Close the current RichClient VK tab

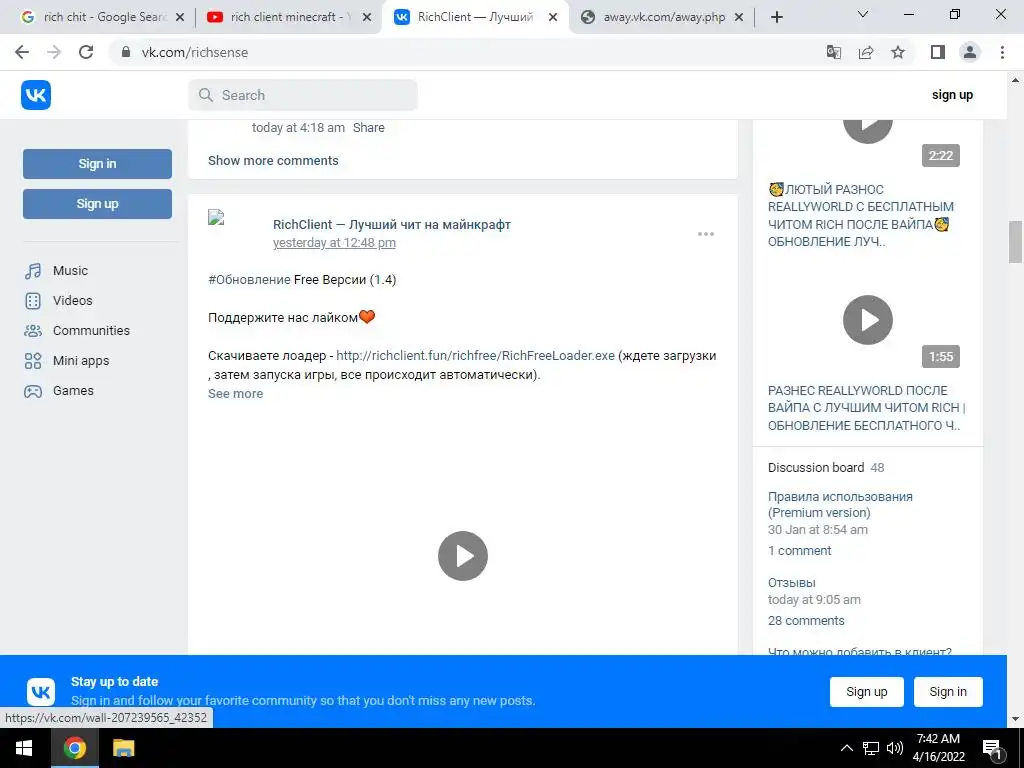(553, 18)
